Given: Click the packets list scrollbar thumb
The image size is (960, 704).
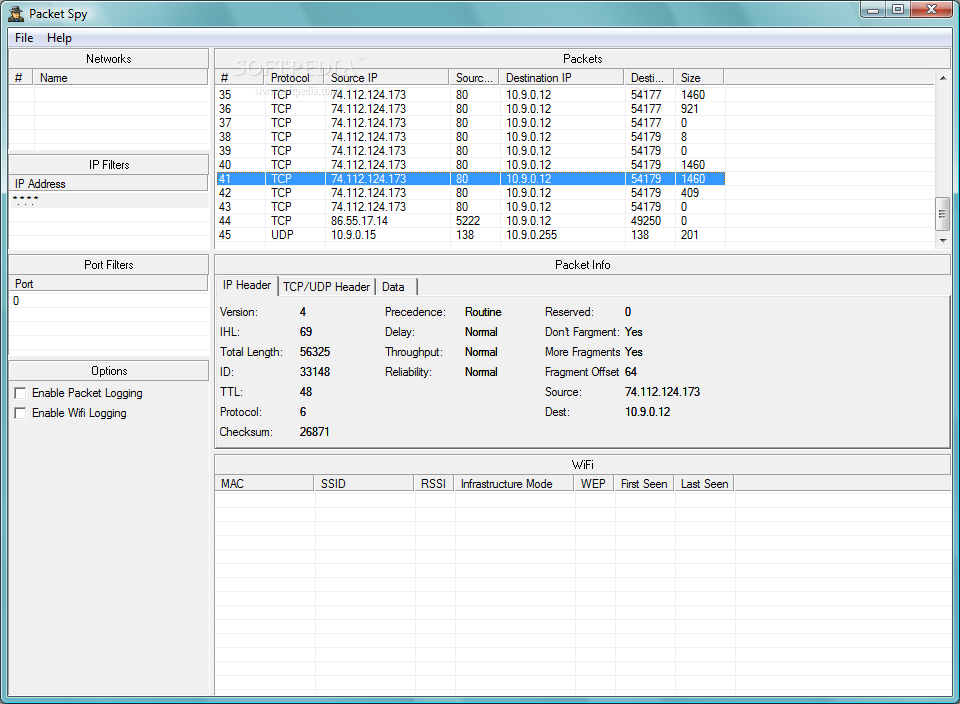Looking at the screenshot, I should [943, 214].
